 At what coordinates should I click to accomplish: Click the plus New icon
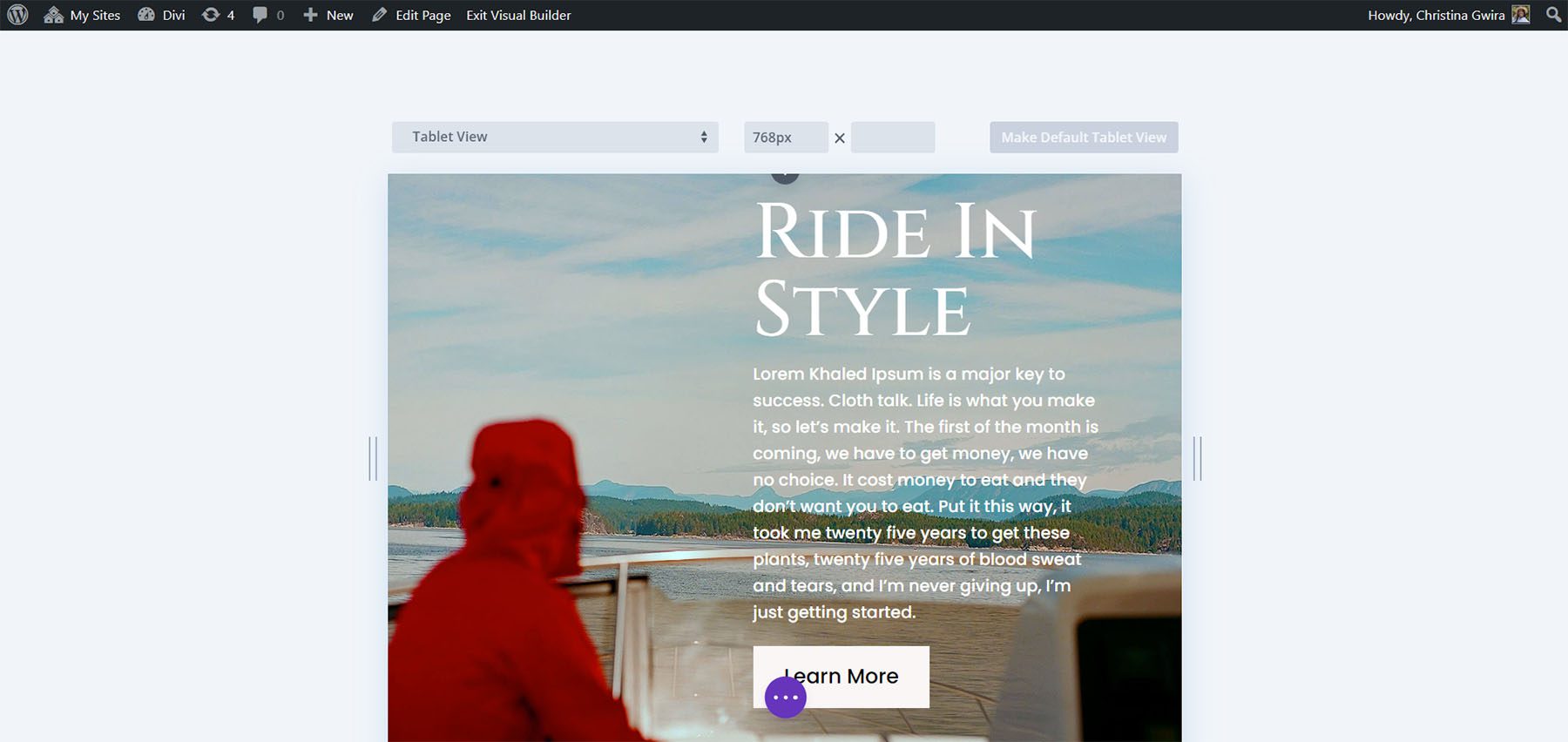[311, 15]
